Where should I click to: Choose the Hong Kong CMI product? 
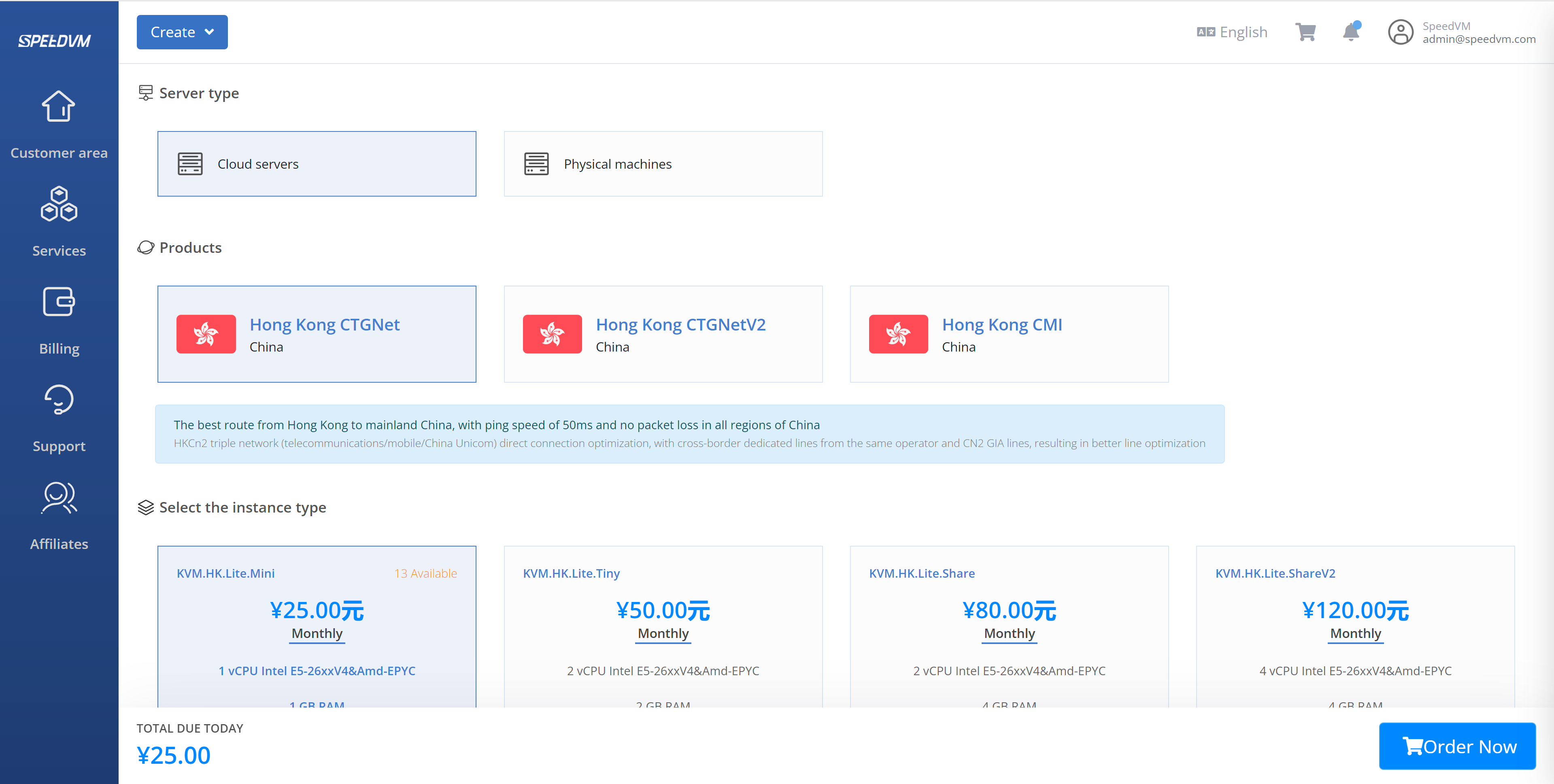coord(1009,334)
